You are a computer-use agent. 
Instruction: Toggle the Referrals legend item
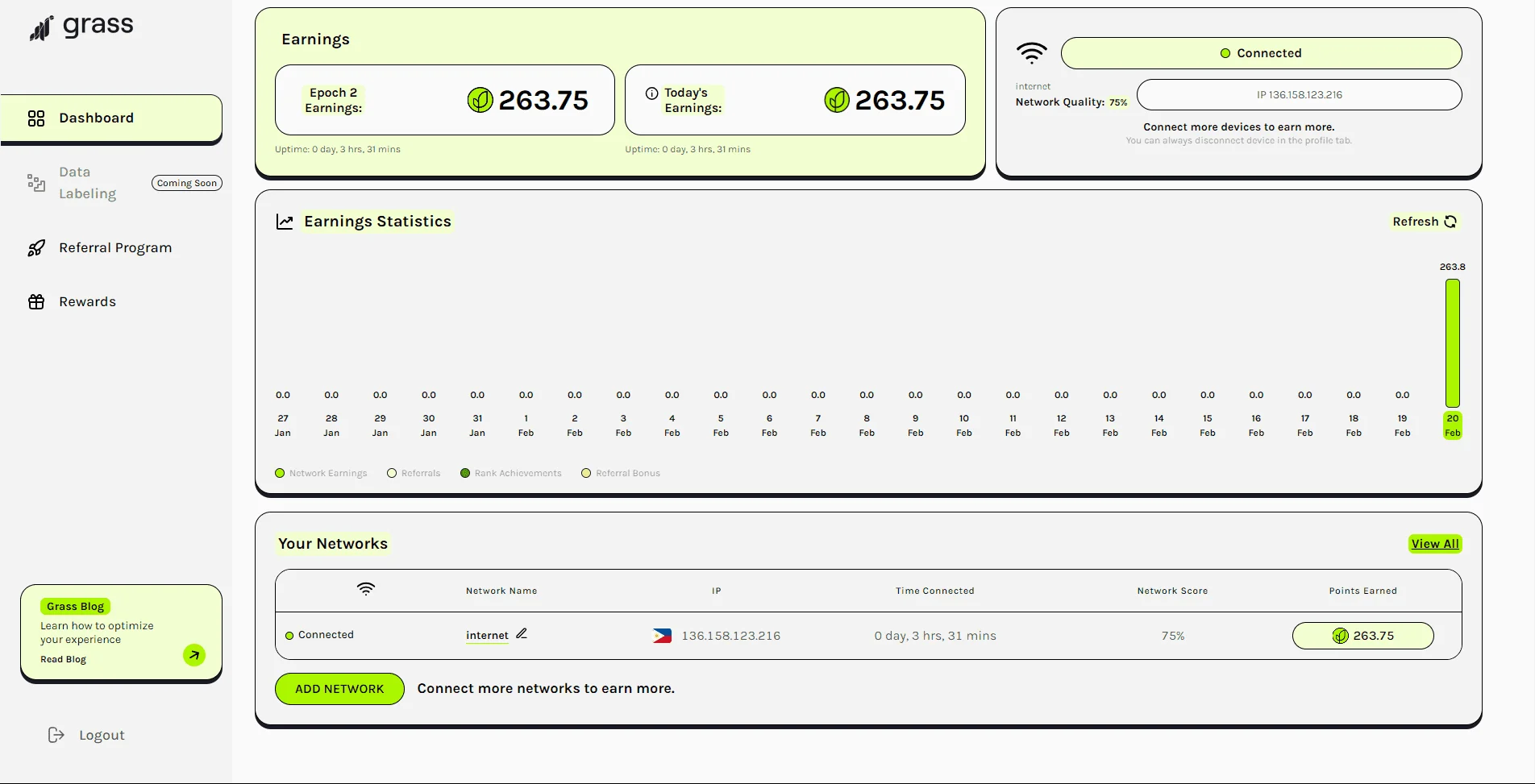click(x=414, y=473)
